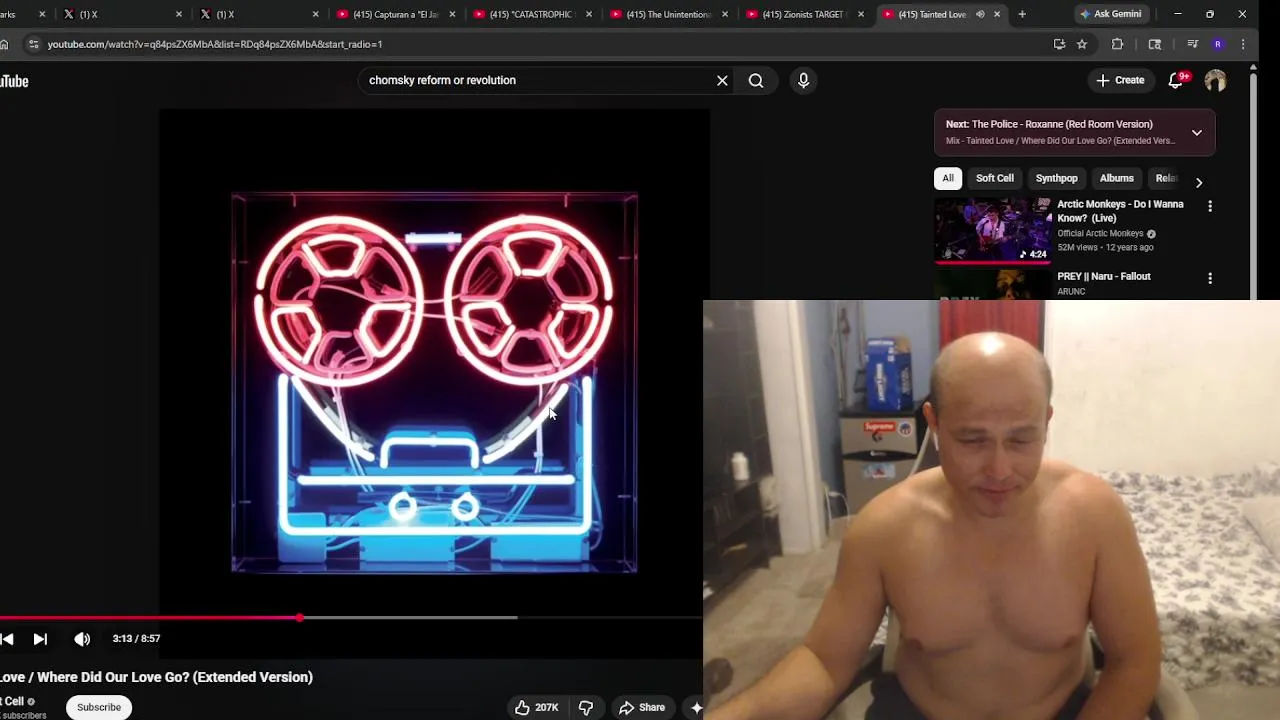The height and width of the screenshot is (720, 1280).
Task: Open a new browser tab
Action: [1022, 14]
